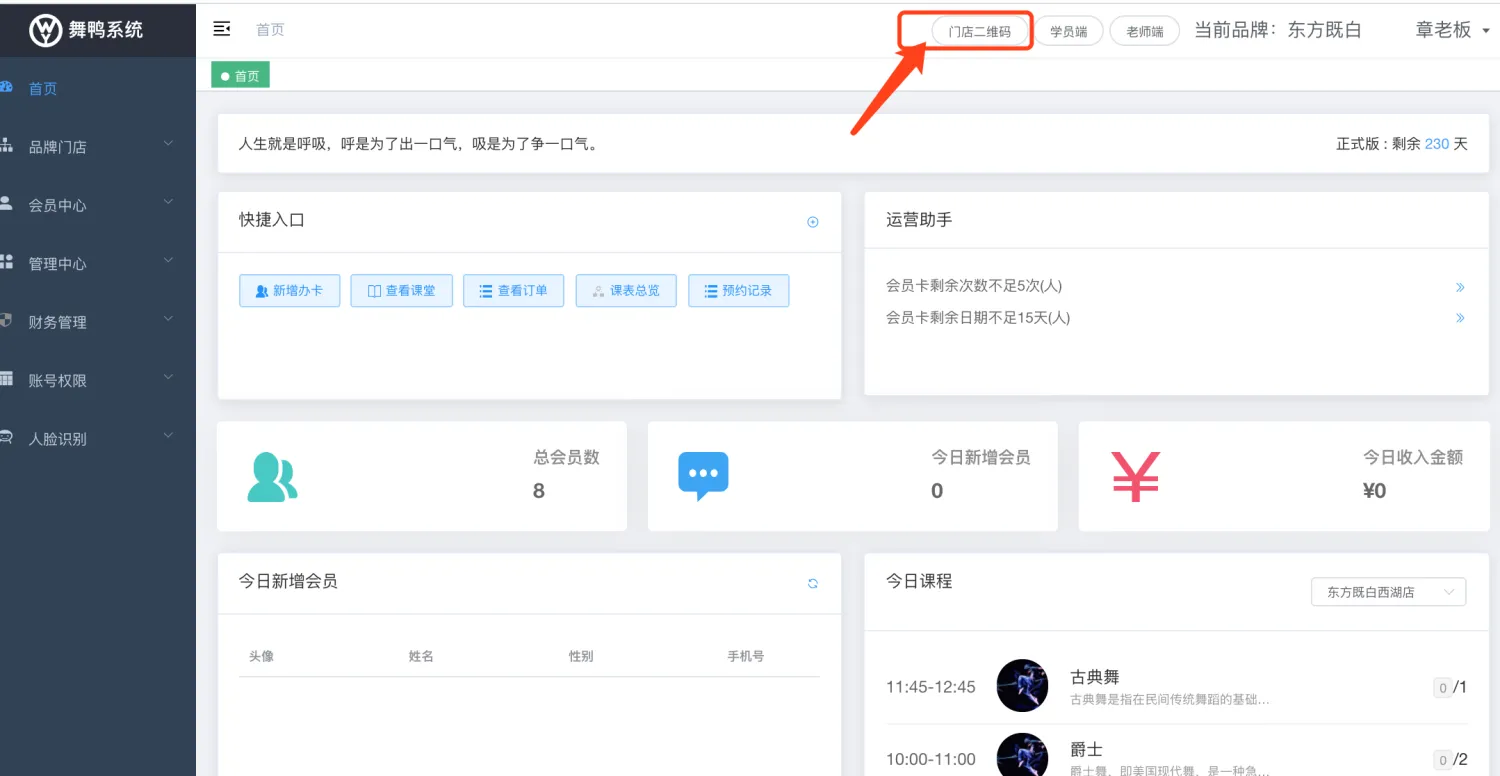This screenshot has height=776, width=1500.
Task: Open the 东方既白西湖店 store dropdown
Action: (1388, 592)
